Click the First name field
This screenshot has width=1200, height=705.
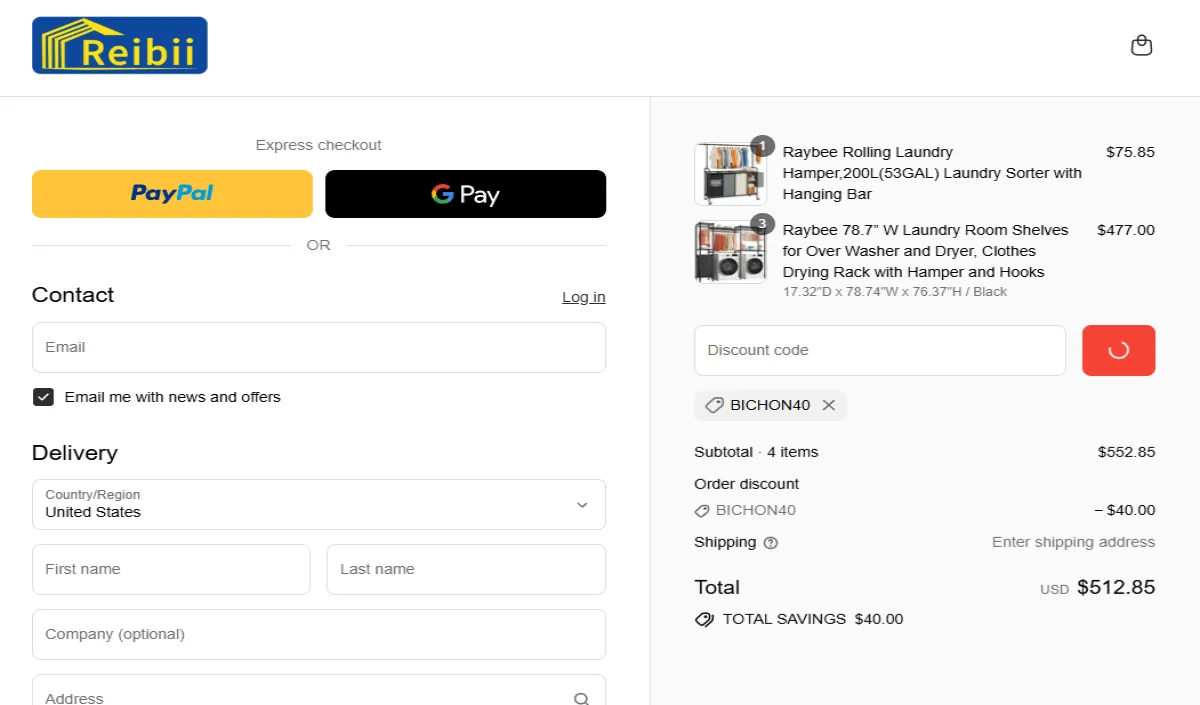(171, 569)
